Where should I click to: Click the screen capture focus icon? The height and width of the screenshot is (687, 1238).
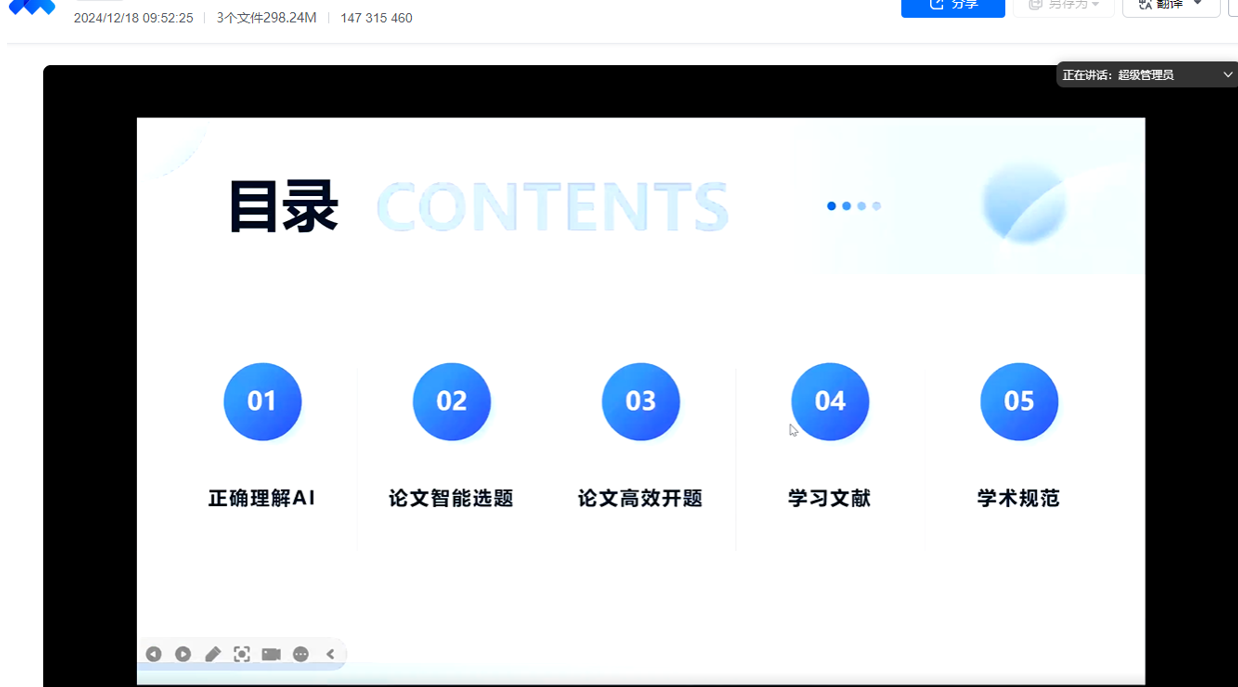coord(242,654)
